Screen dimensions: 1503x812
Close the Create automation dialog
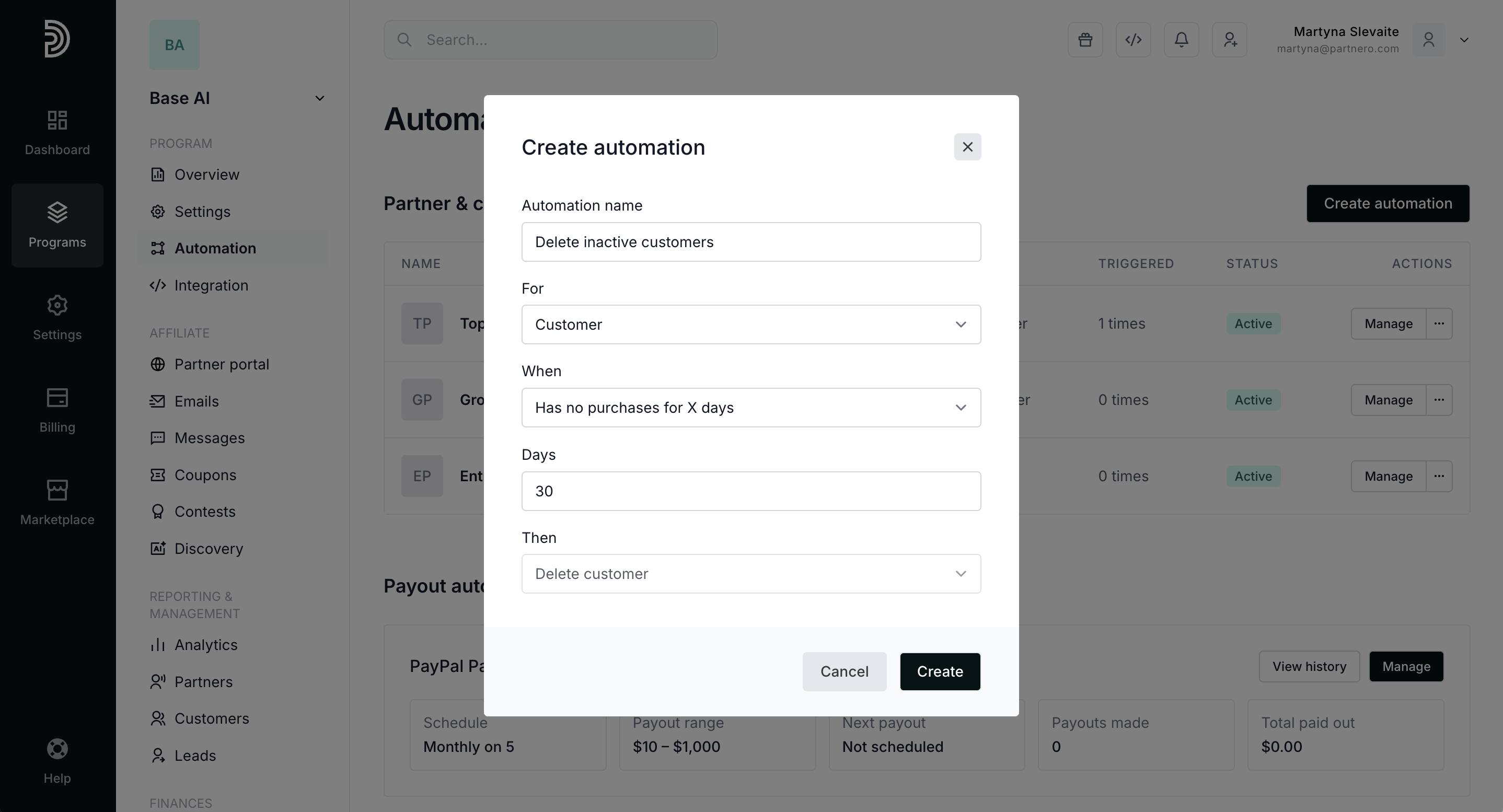[x=967, y=147]
